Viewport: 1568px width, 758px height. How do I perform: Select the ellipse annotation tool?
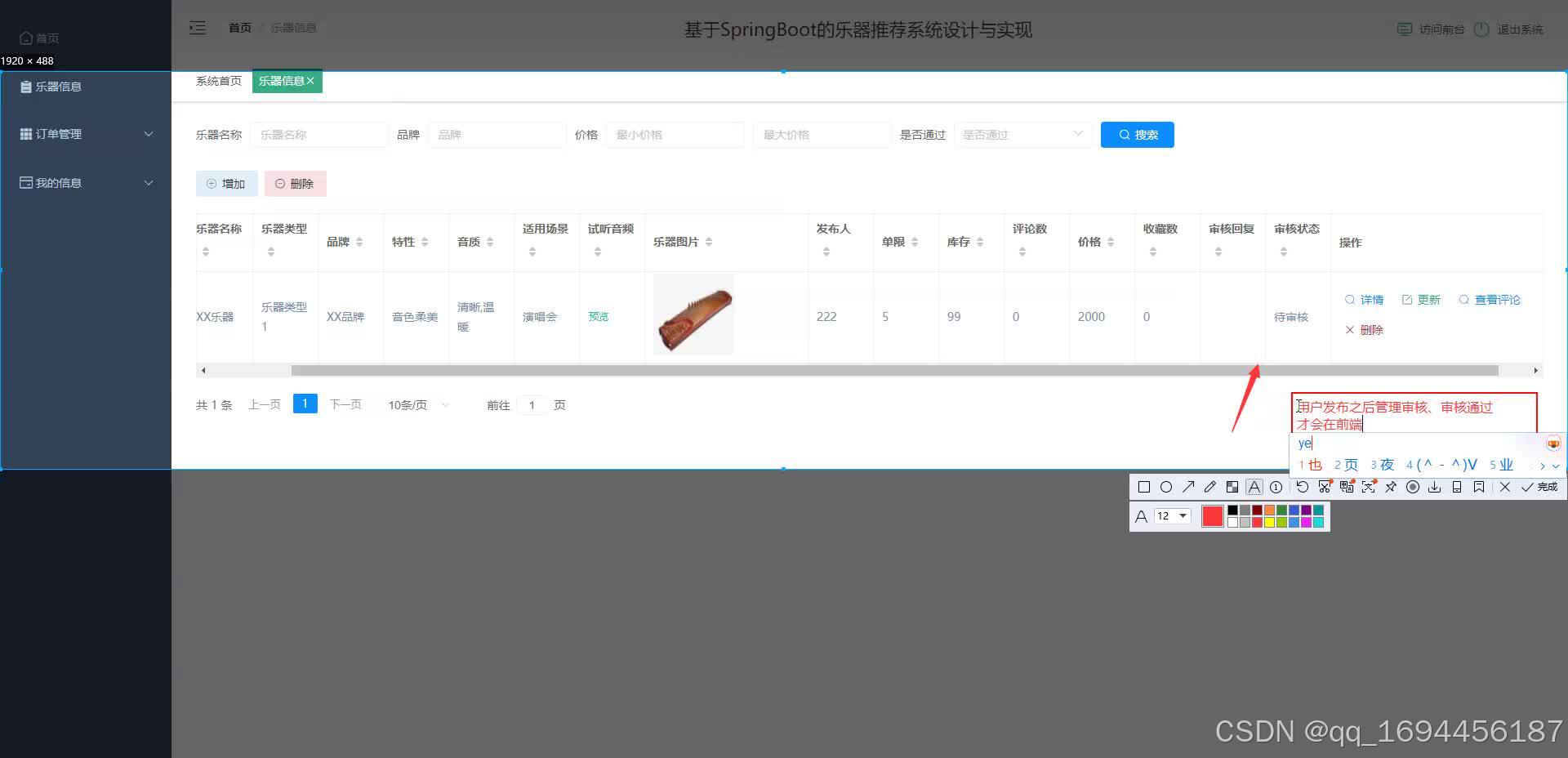(x=1166, y=487)
